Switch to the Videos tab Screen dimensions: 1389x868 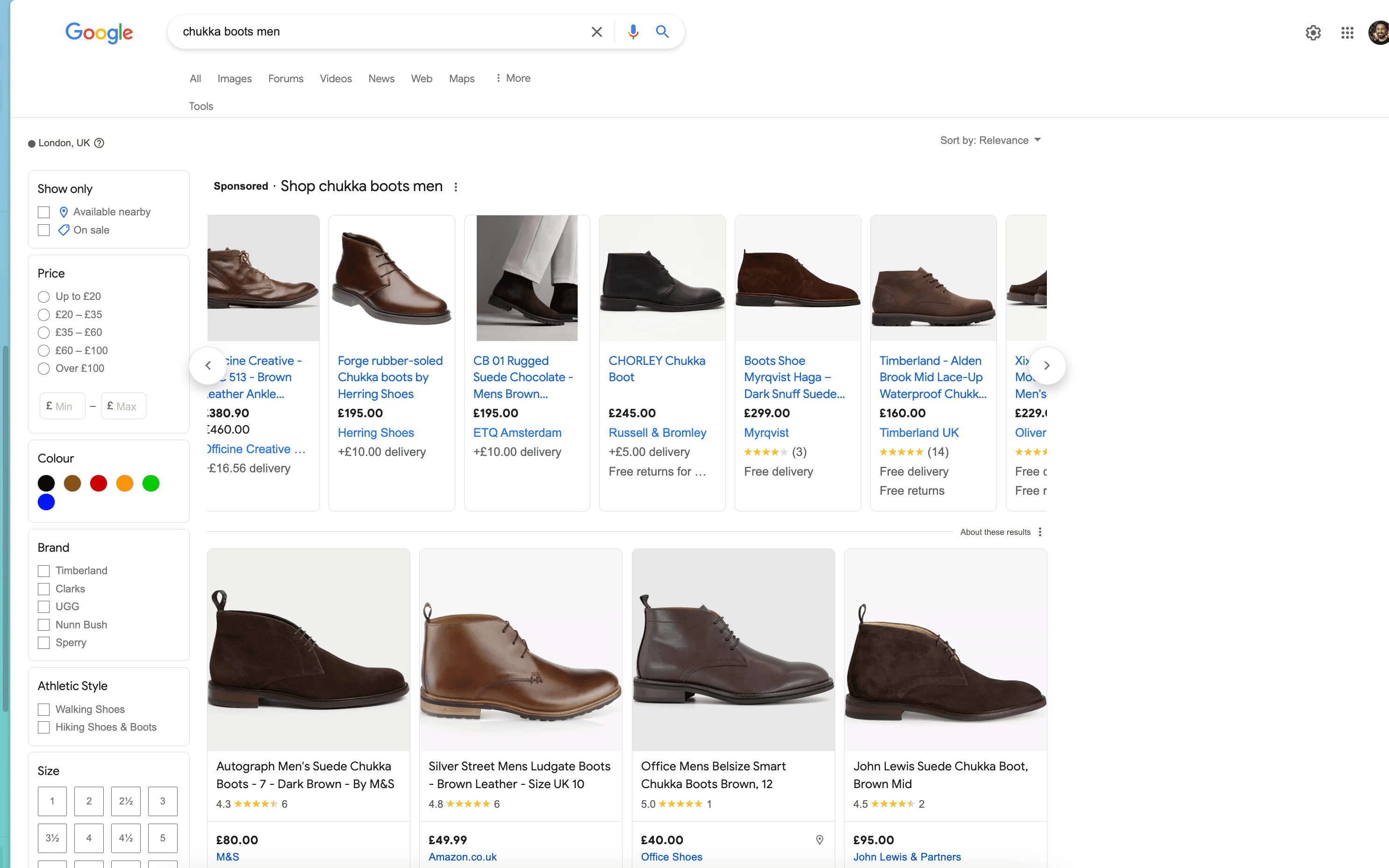click(x=336, y=78)
